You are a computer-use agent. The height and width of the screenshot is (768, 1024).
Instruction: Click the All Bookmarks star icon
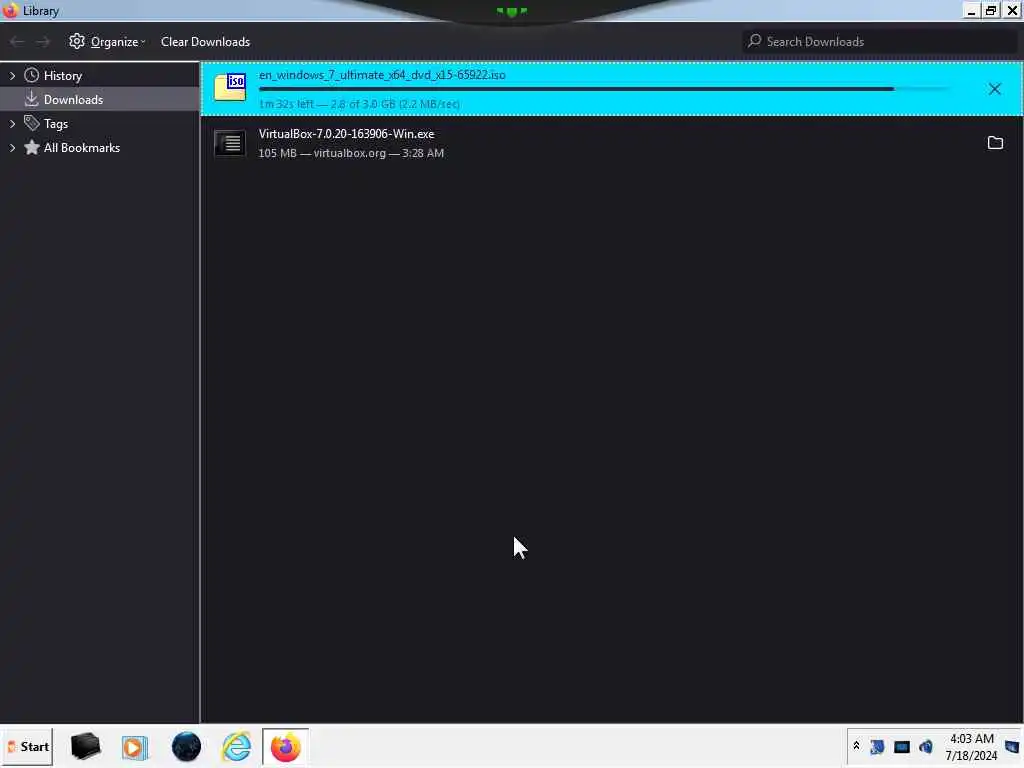pos(31,147)
